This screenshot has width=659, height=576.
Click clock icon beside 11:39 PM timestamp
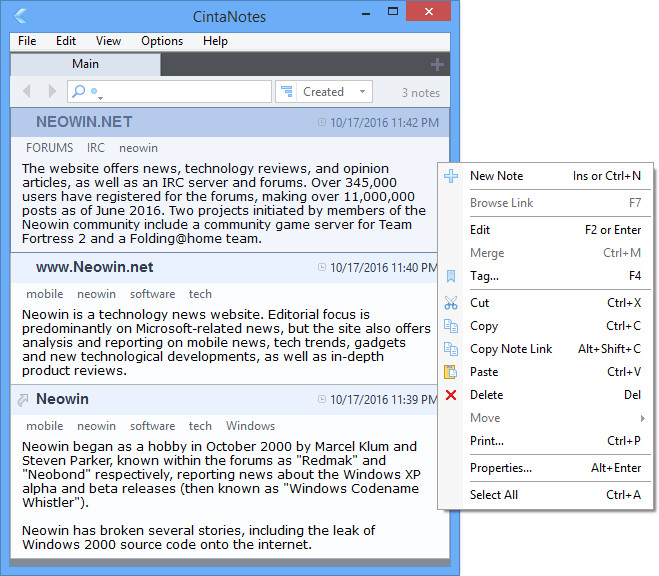322,399
